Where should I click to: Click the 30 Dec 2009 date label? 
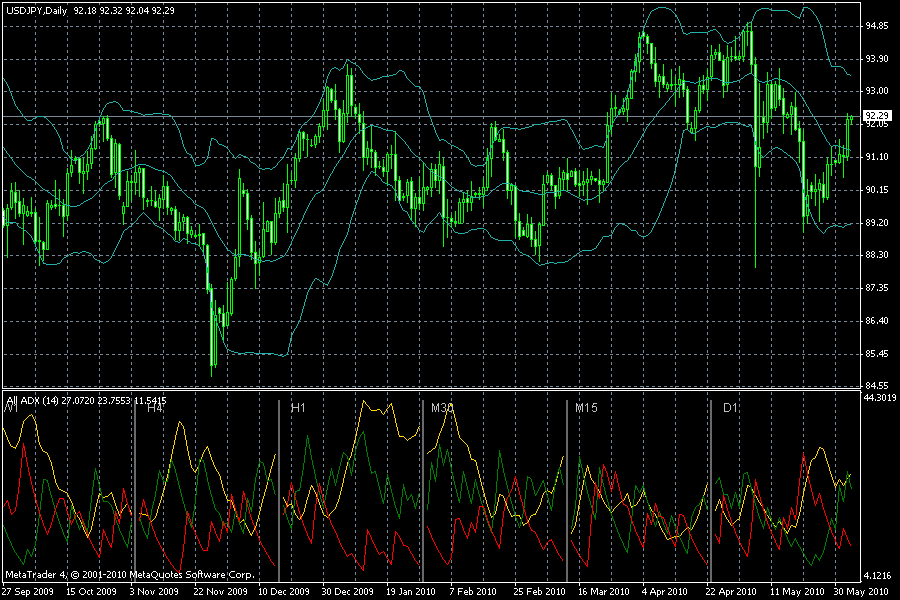[347, 591]
